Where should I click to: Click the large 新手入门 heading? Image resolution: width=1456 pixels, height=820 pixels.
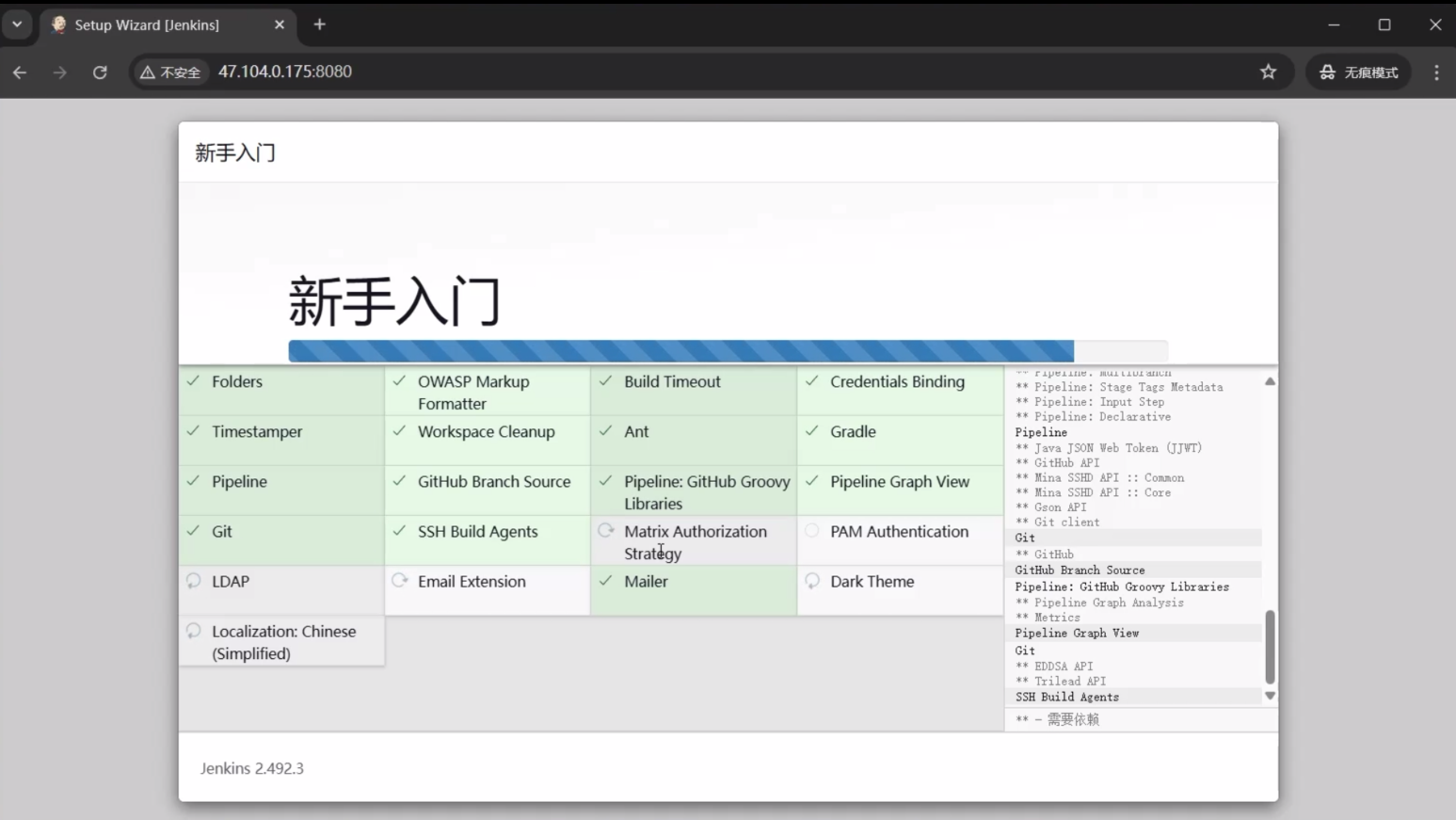click(394, 301)
